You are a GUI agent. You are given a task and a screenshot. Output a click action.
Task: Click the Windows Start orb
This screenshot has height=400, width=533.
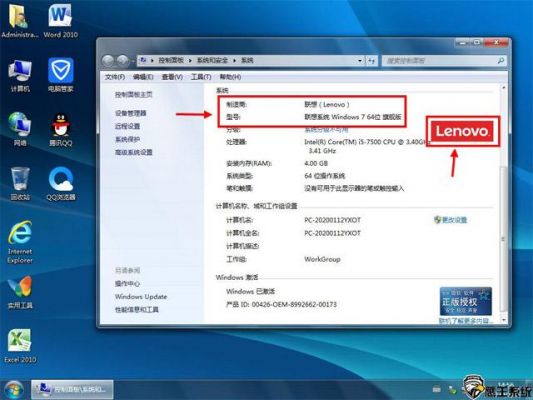[14, 390]
